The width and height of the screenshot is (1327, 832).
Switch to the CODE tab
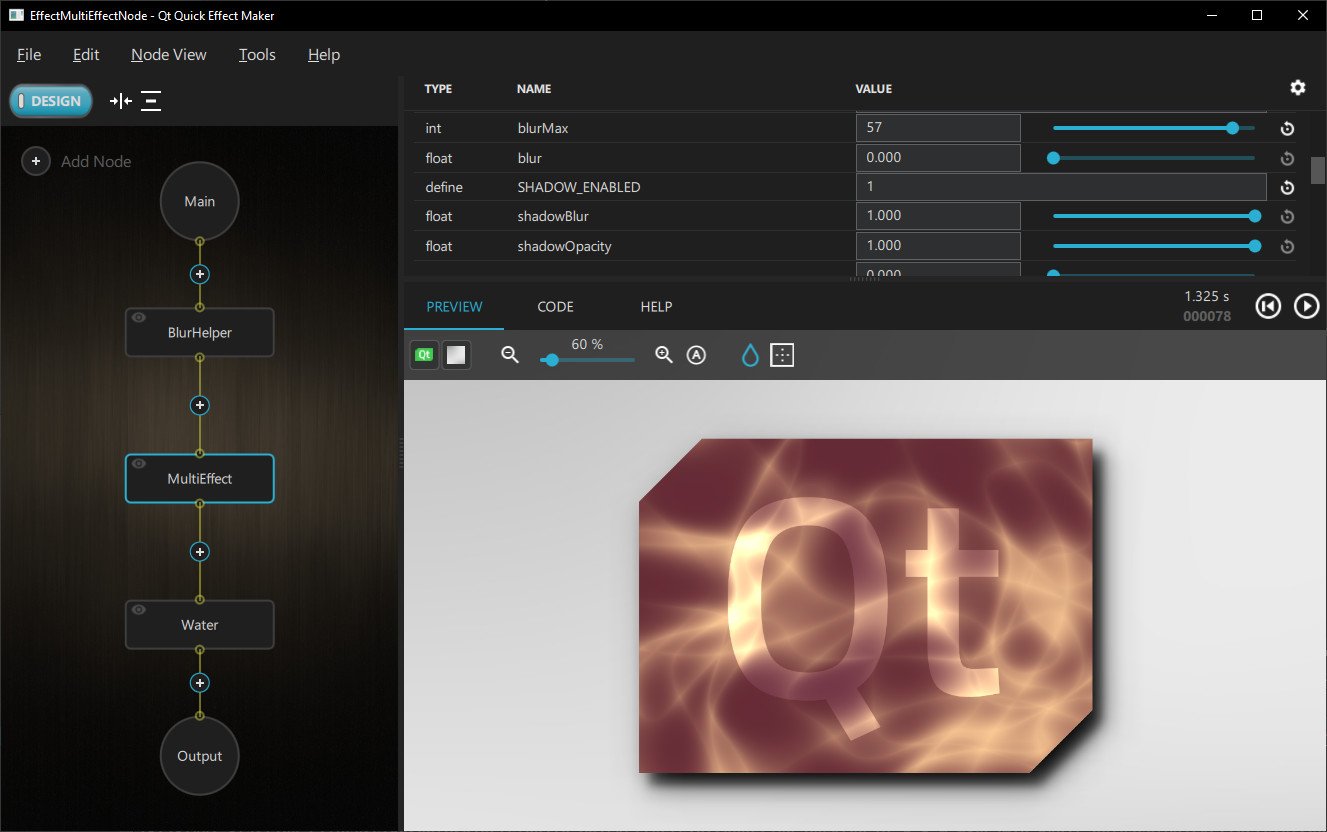556,306
